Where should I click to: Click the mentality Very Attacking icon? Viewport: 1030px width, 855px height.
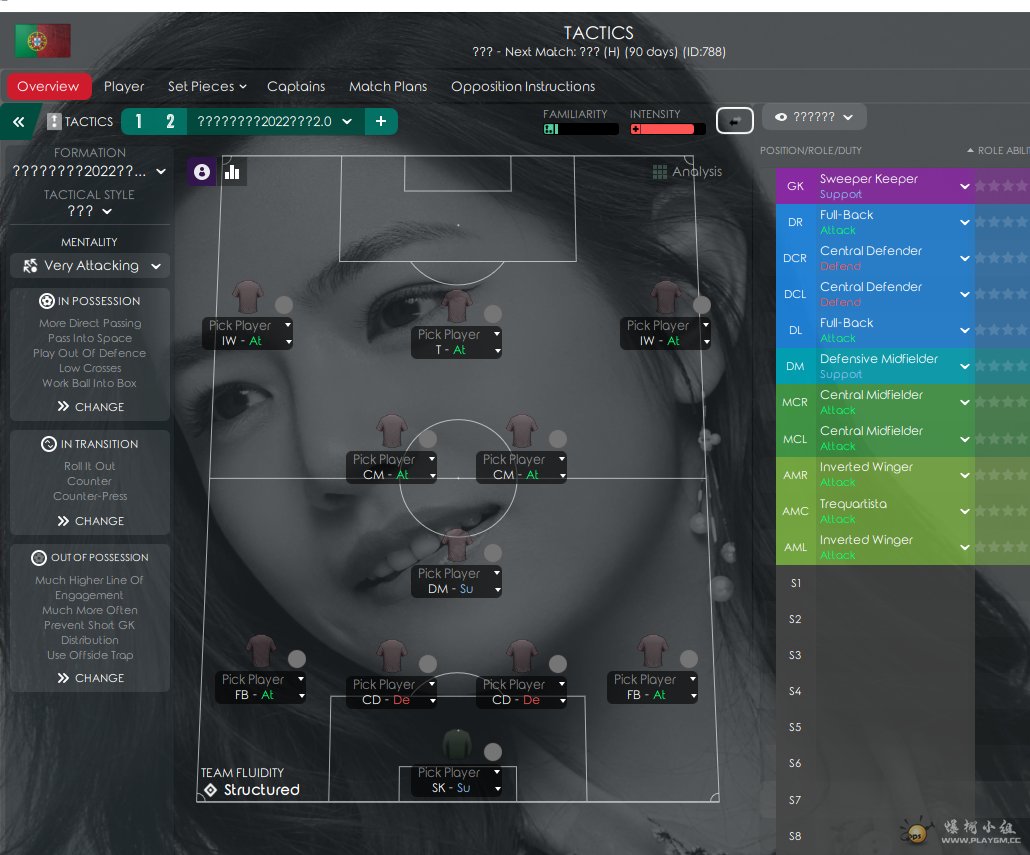[30, 265]
